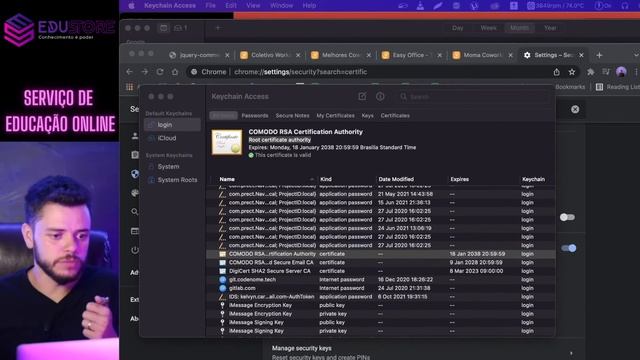Select password row dated 21 May 2021
This screenshot has height=360, width=640.
point(380,194)
